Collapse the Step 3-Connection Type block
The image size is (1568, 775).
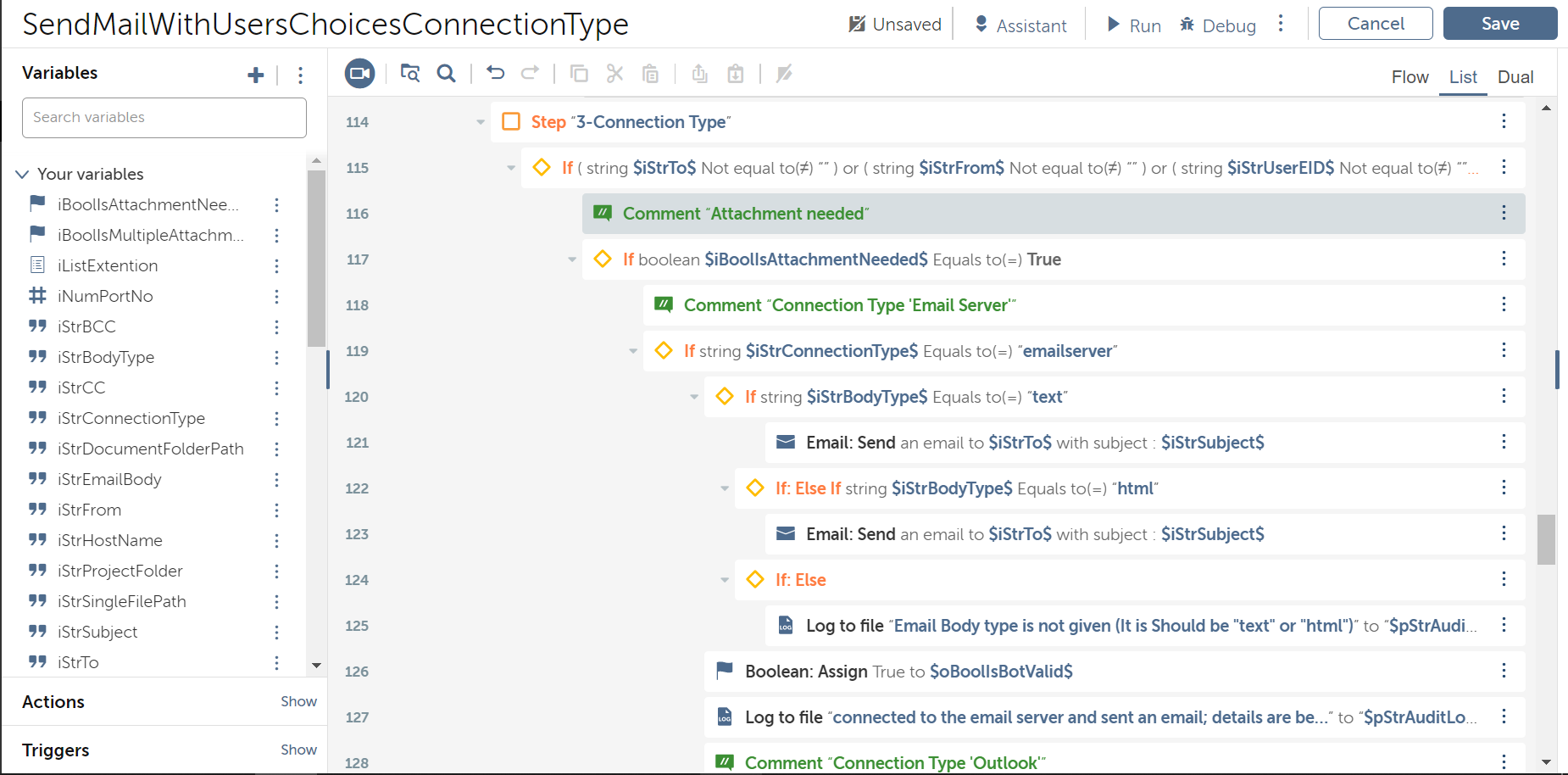point(481,122)
